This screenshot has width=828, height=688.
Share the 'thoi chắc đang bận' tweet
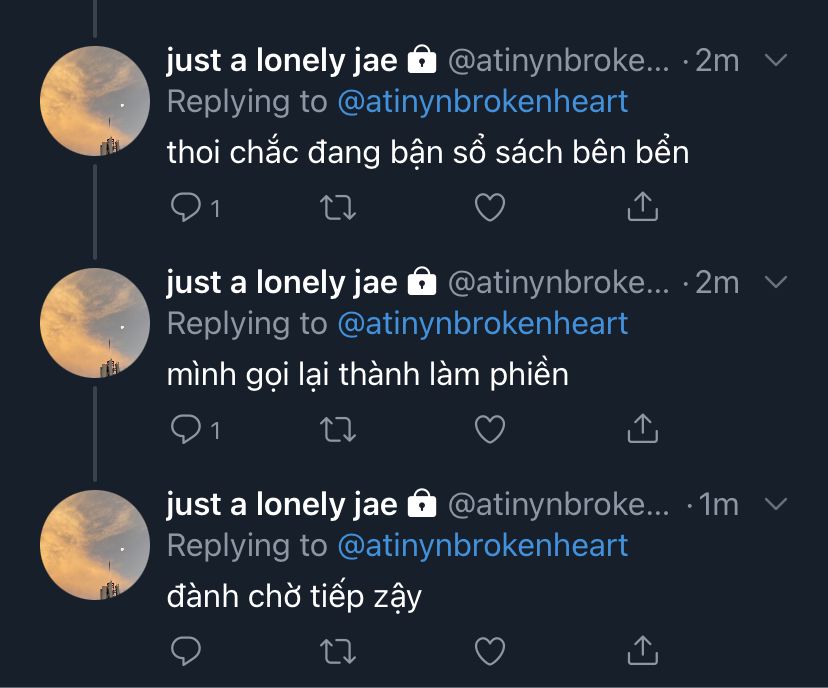click(x=643, y=206)
